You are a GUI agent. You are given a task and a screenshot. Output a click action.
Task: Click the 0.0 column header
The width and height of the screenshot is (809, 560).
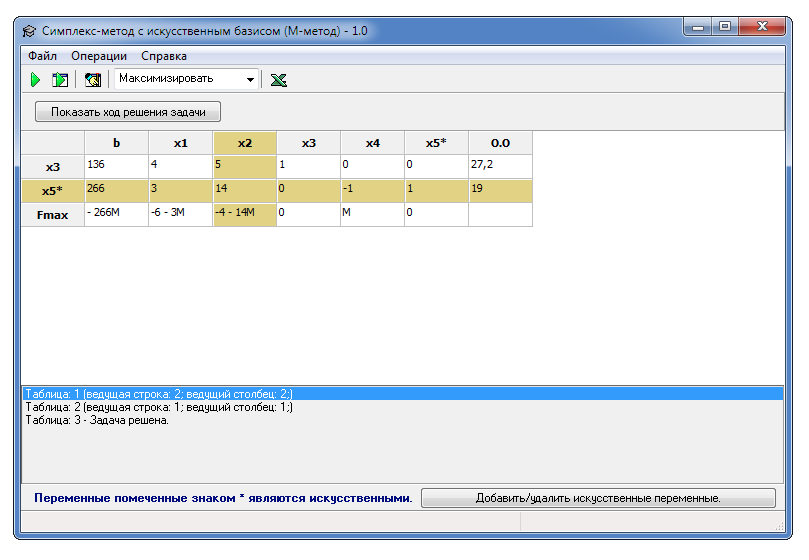(x=500, y=143)
